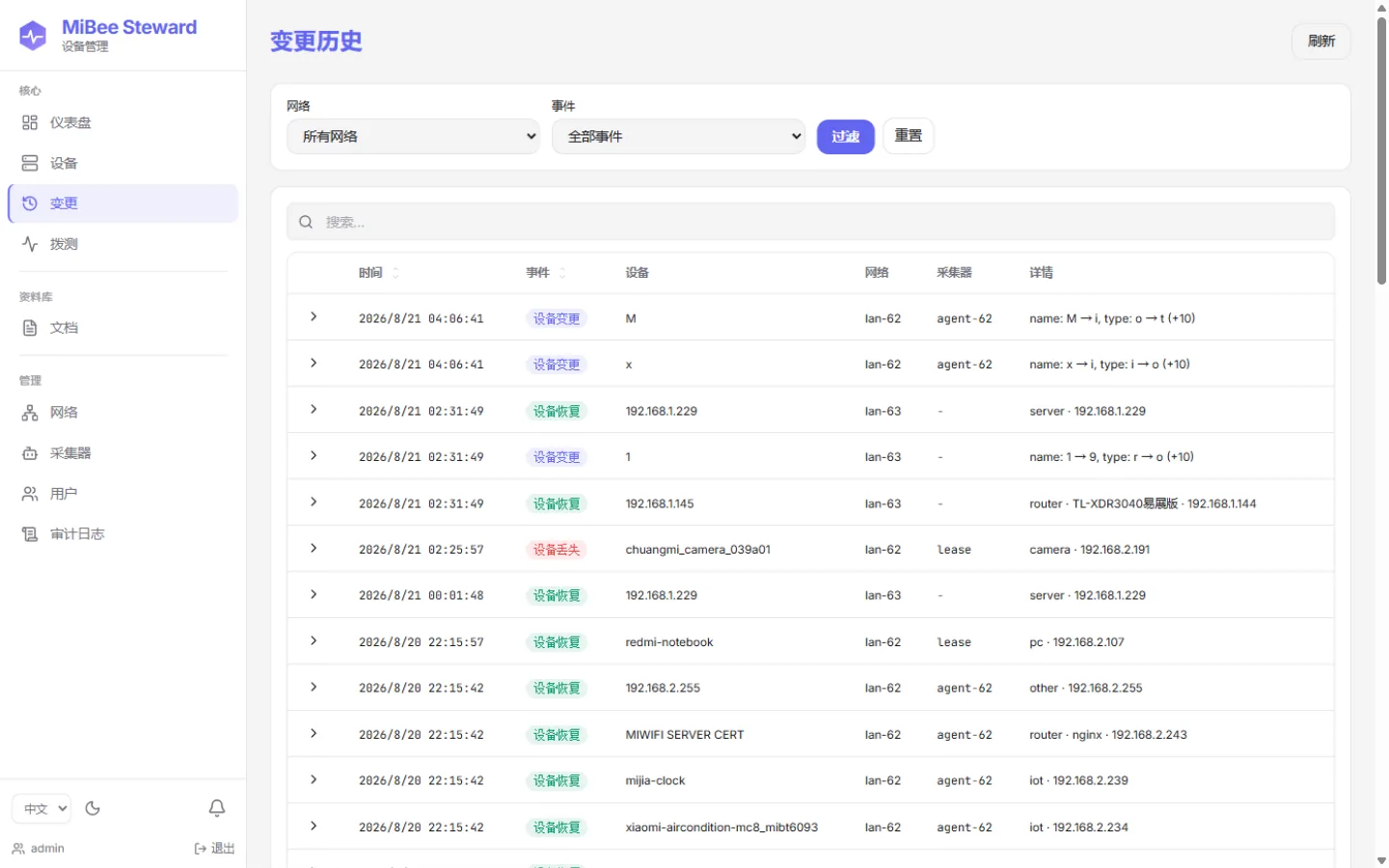Expand the row for device M
Image resolution: width=1389 pixels, height=868 pixels.
tap(313, 317)
